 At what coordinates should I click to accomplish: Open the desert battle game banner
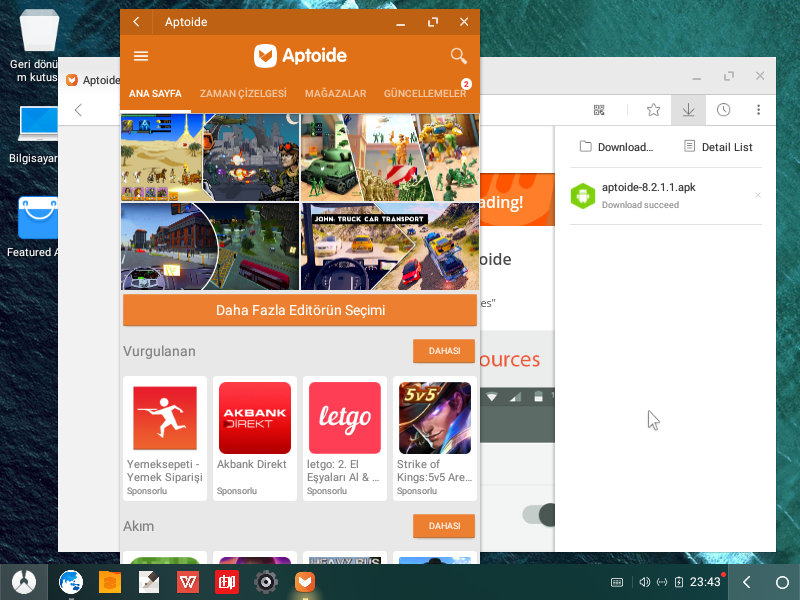[210, 158]
